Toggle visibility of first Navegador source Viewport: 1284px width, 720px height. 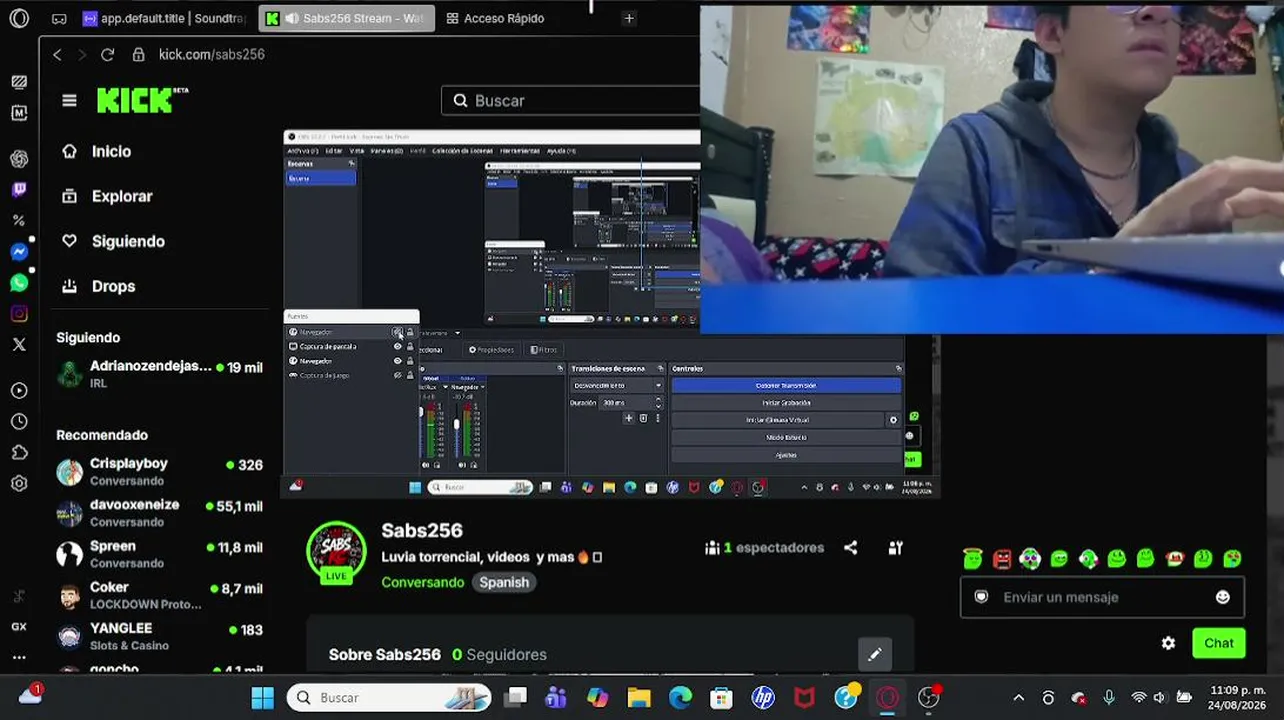pos(397,332)
